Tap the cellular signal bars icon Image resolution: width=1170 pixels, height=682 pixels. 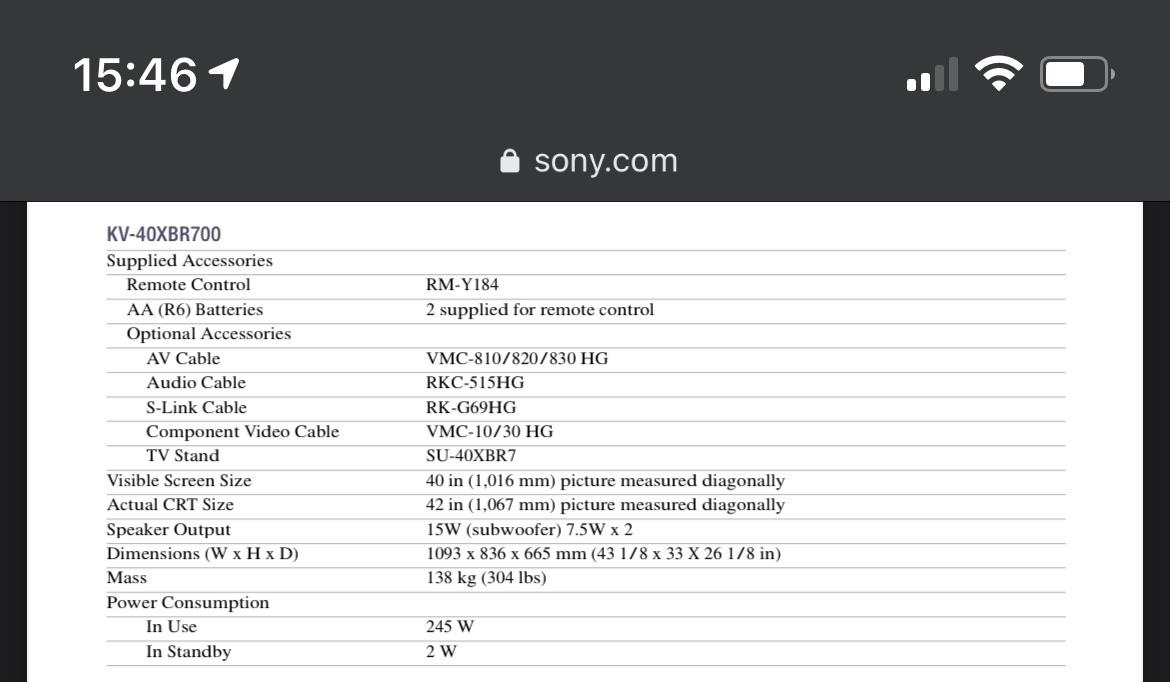(931, 74)
